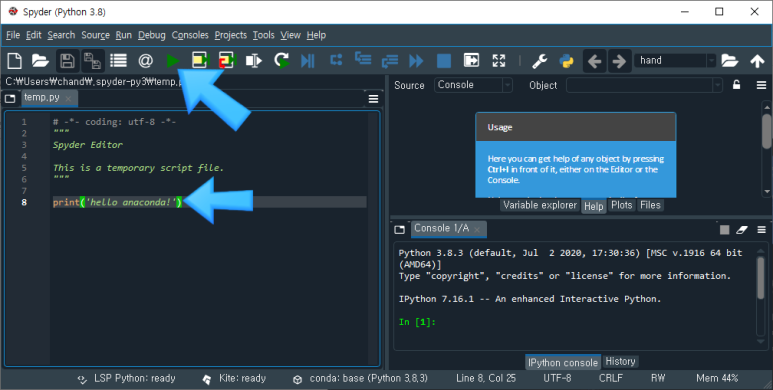Image resolution: width=773 pixels, height=390 pixels.
Task: Toggle the Help pane lock icon
Action: pyautogui.click(x=736, y=85)
